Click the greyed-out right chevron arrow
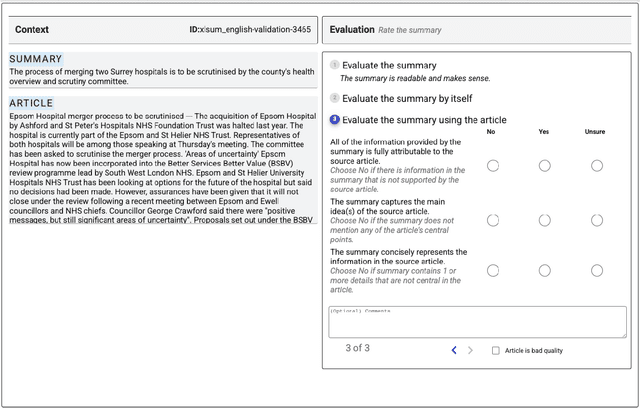 tap(472, 350)
